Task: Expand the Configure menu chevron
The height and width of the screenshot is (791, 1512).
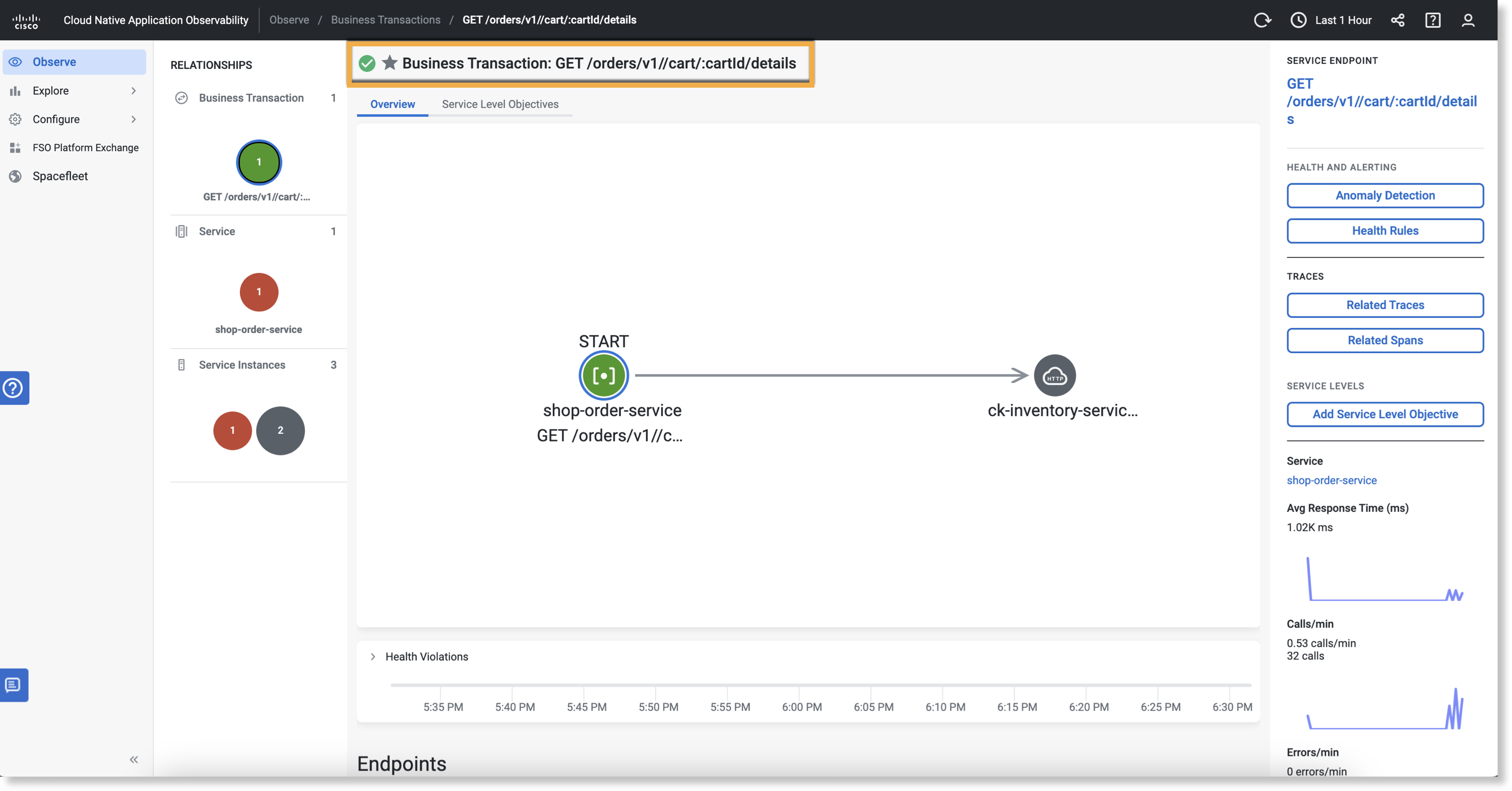Action: 134,119
